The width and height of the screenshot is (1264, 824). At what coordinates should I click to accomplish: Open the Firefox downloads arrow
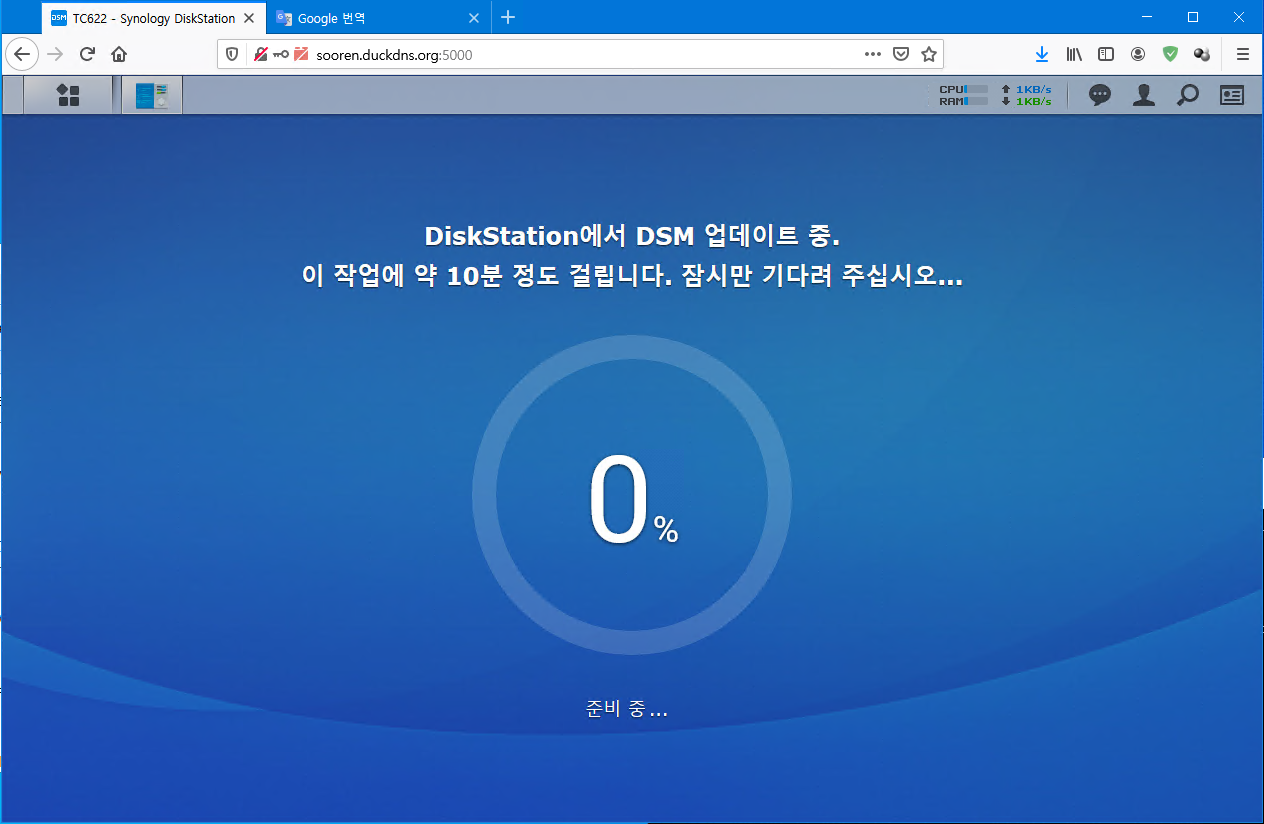1042,54
